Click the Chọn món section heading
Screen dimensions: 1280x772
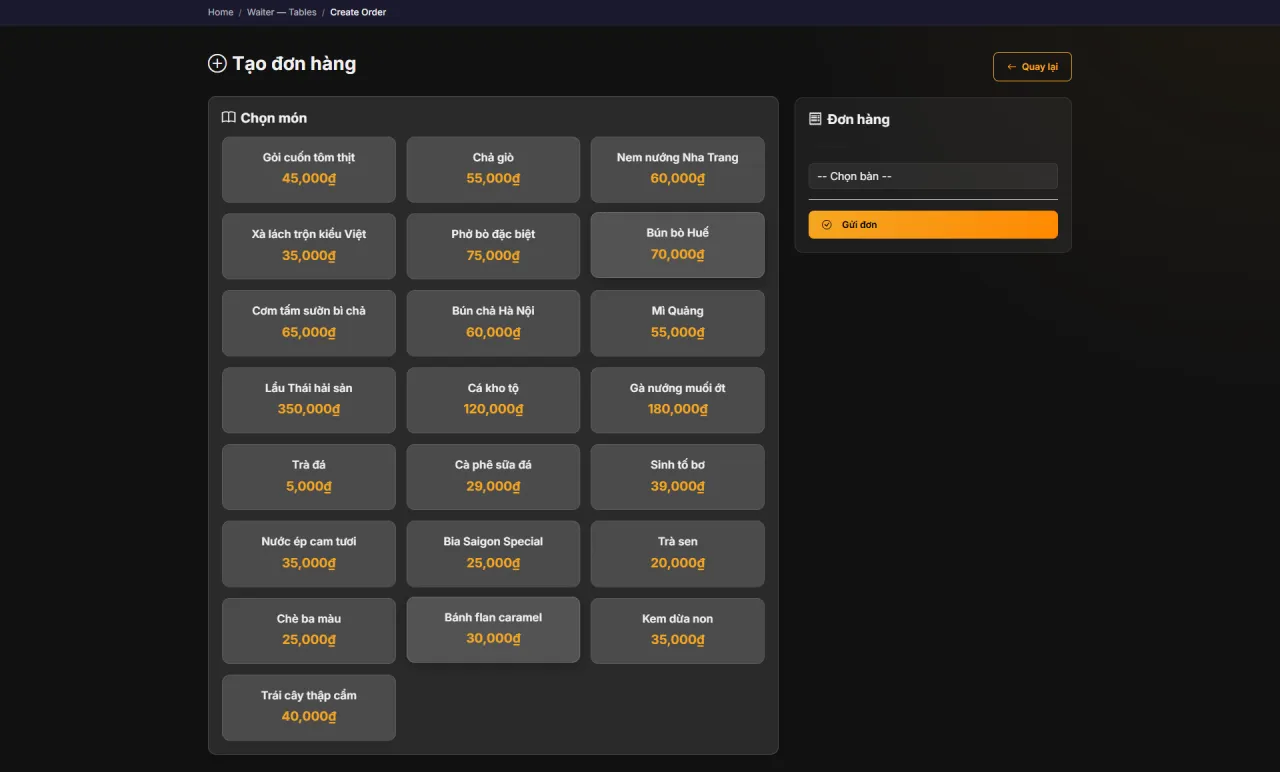coord(273,118)
